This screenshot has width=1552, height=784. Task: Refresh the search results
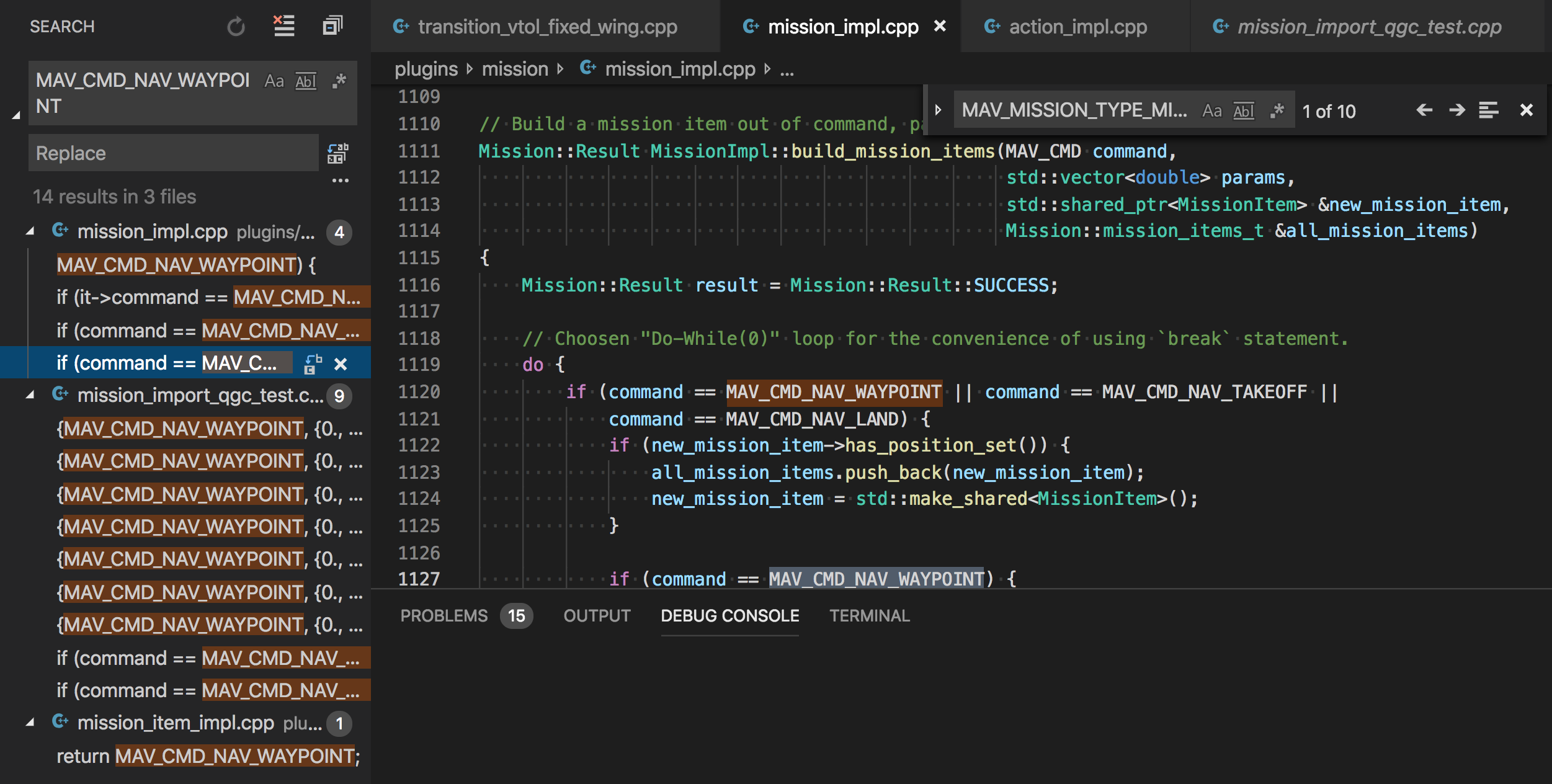(236, 27)
